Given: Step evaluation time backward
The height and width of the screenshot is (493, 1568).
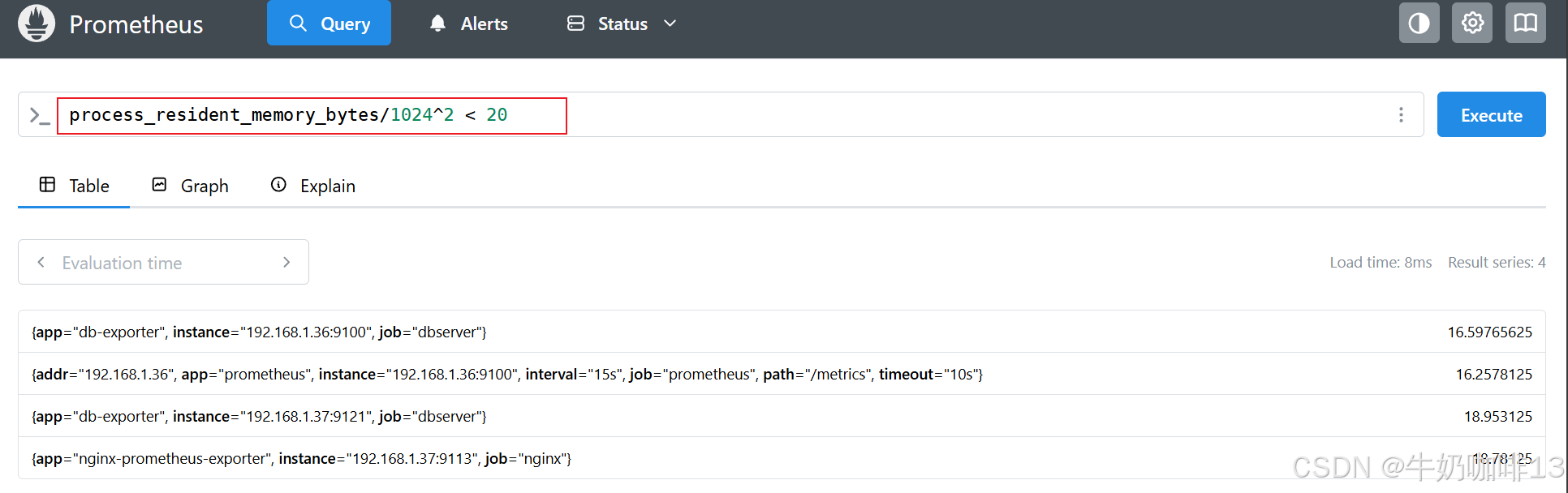Looking at the screenshot, I should 41,262.
